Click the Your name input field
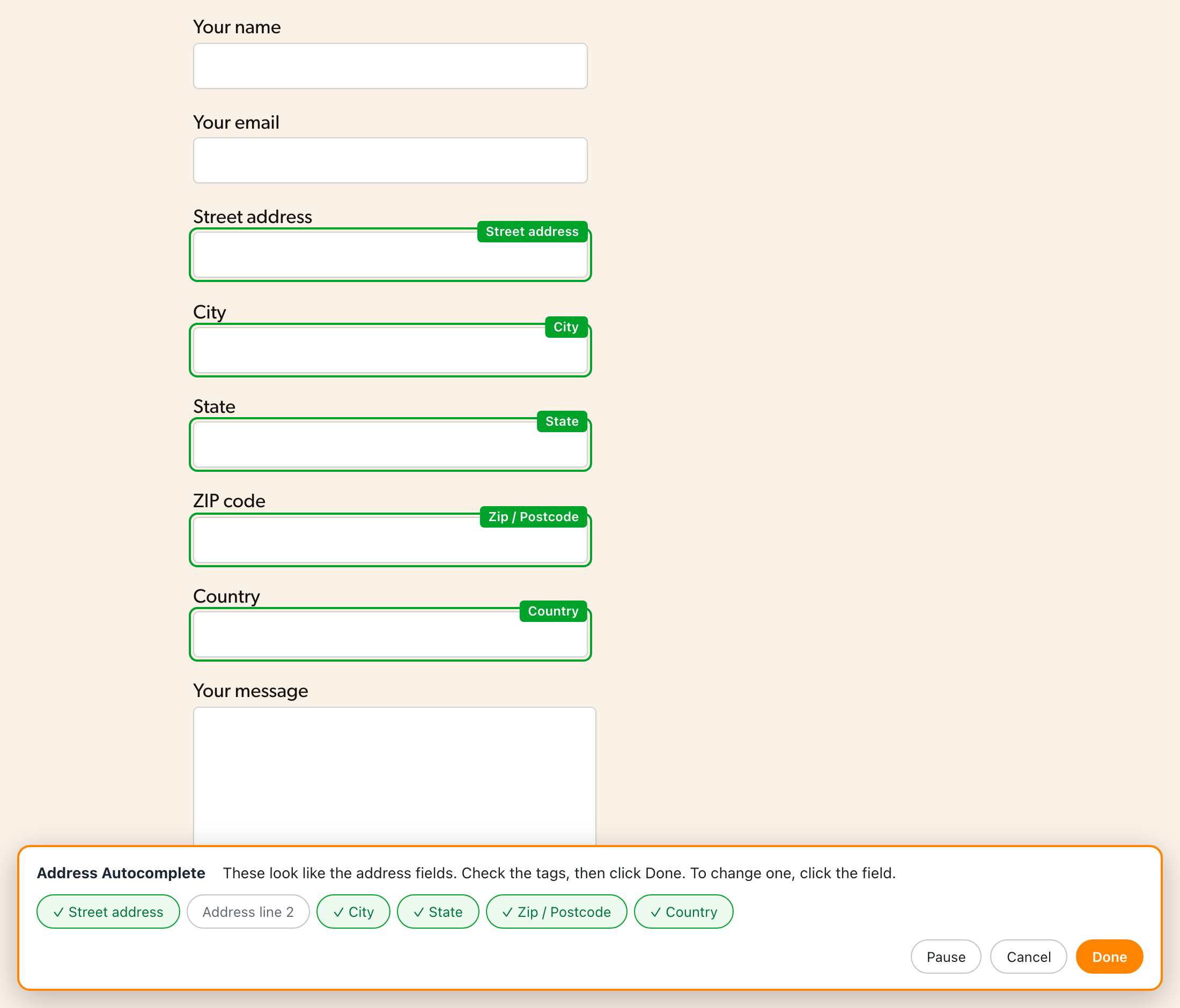 pyautogui.click(x=390, y=66)
